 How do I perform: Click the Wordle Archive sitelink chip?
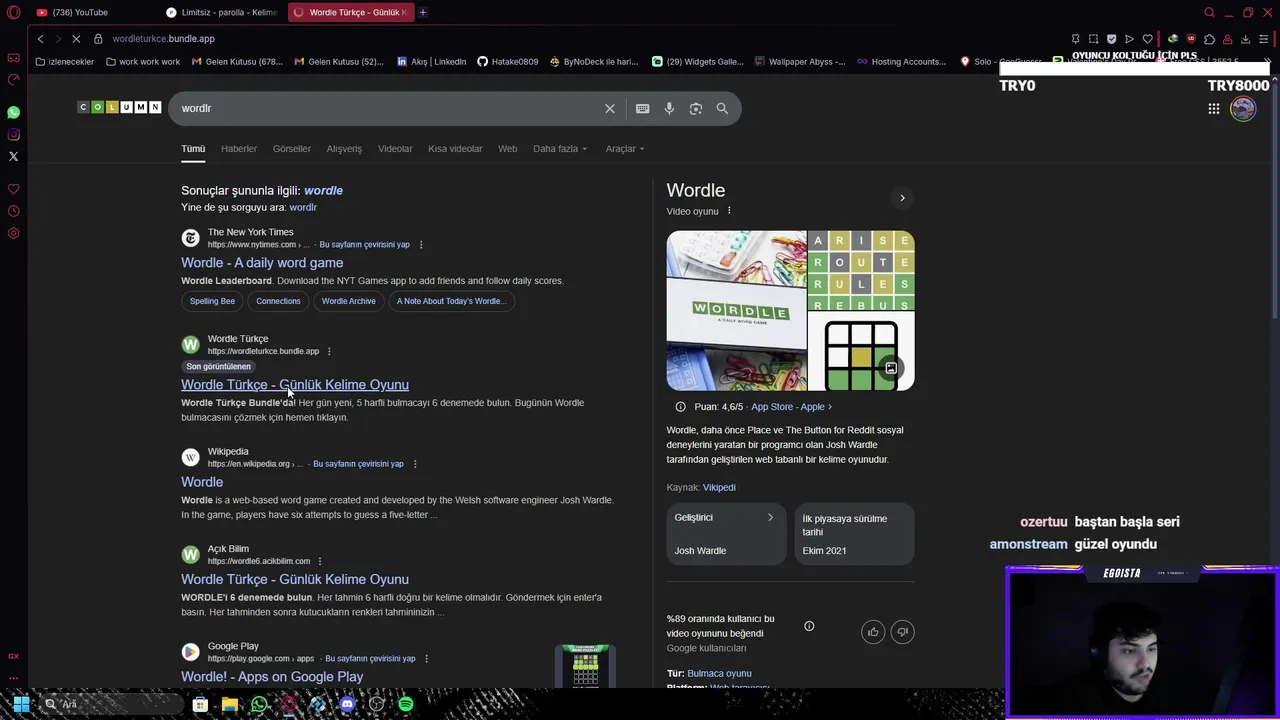coord(348,301)
